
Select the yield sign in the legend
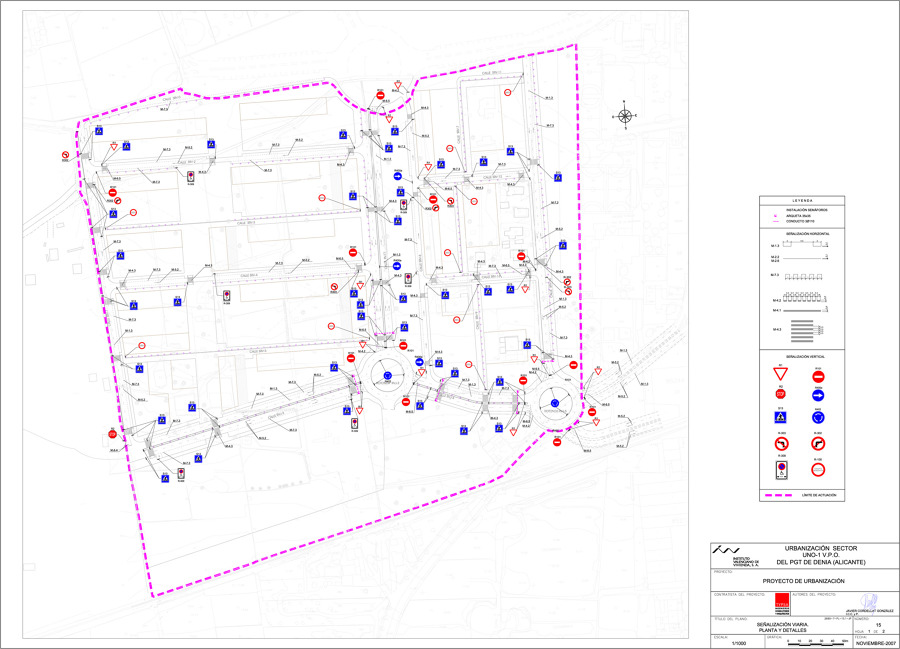click(780, 375)
